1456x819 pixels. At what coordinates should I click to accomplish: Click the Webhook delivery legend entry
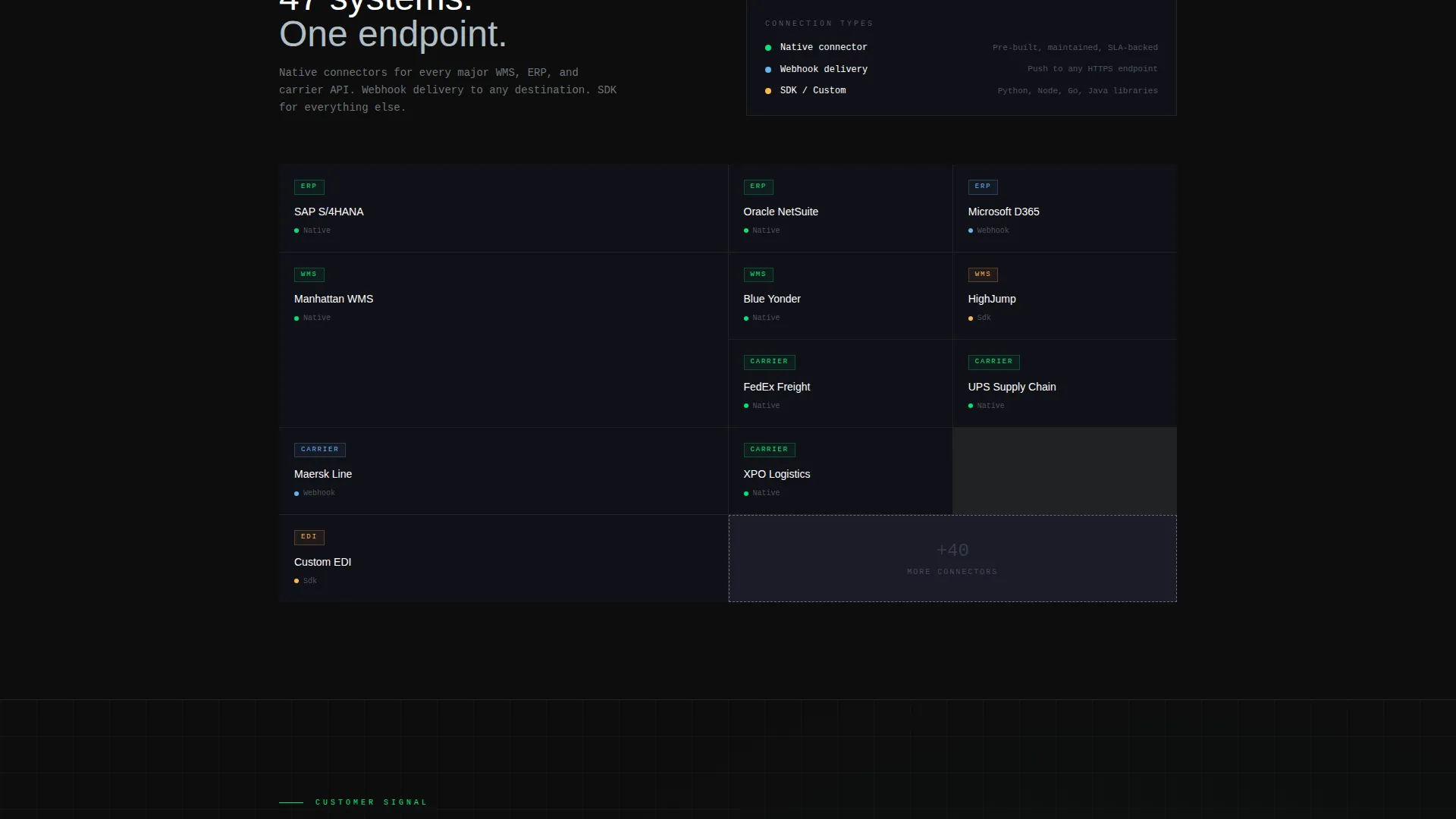tap(962, 69)
